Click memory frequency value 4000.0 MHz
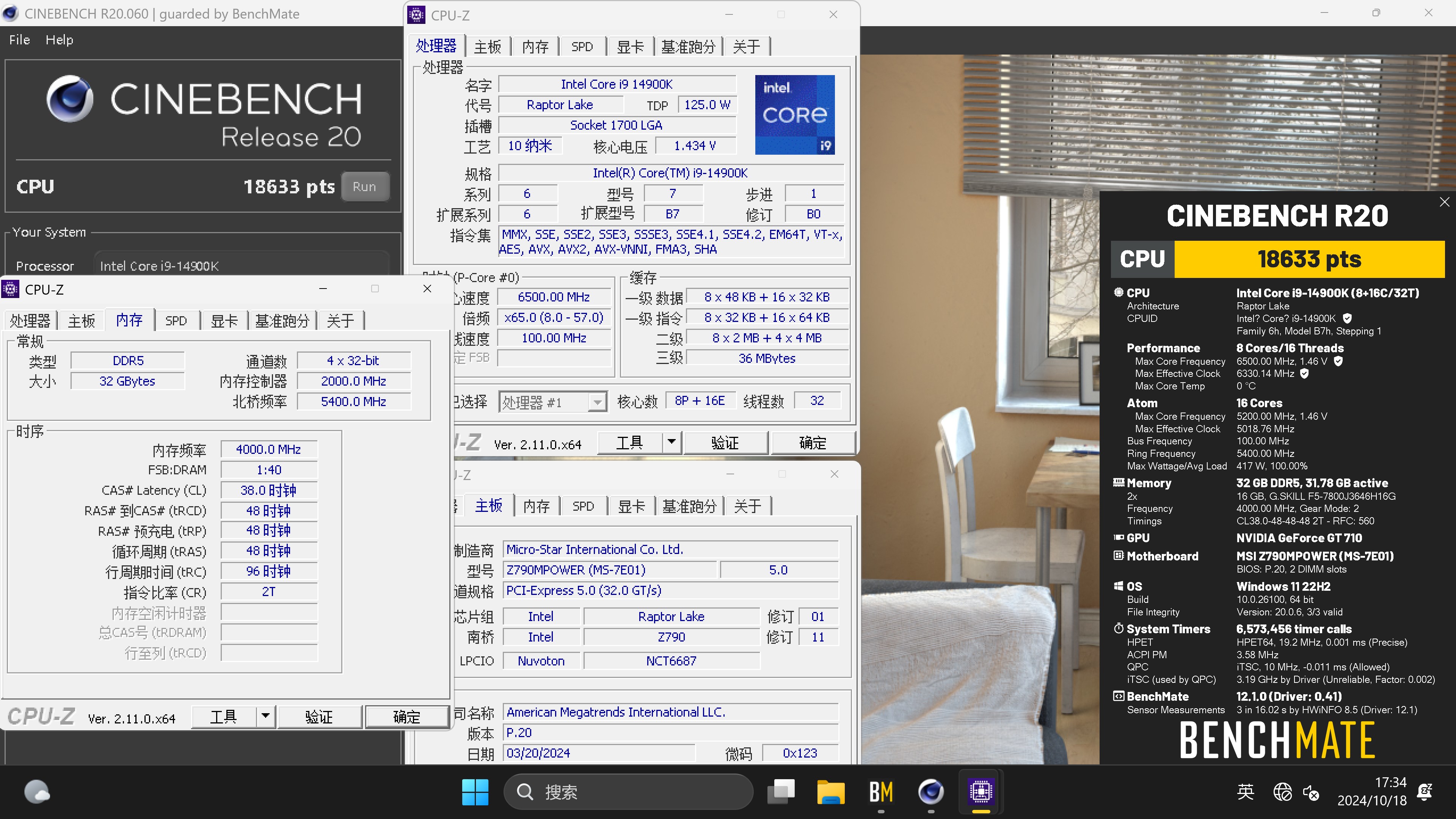 tap(268, 449)
